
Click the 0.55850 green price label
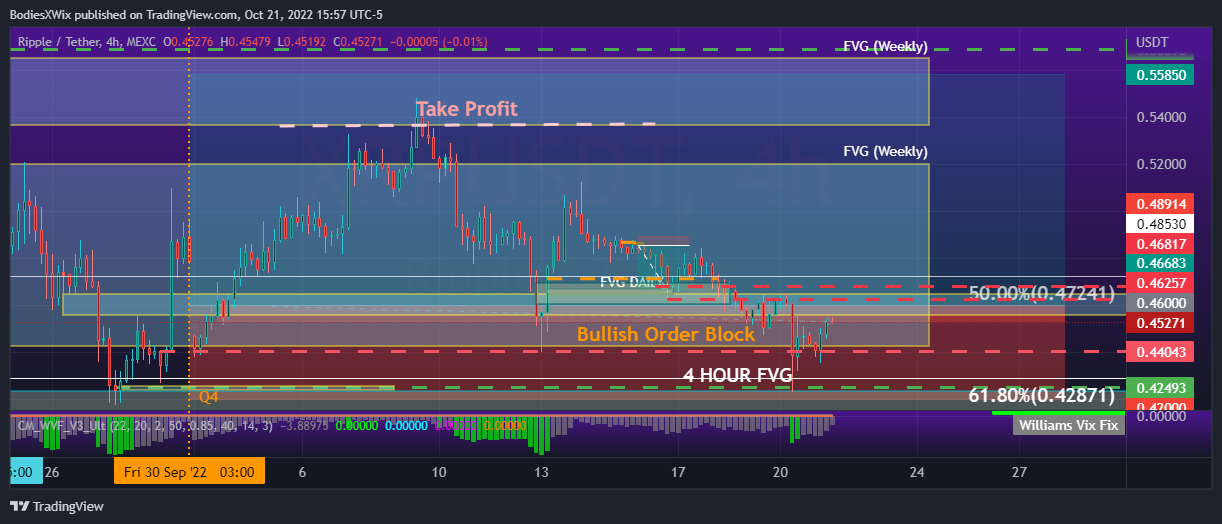(x=1160, y=74)
